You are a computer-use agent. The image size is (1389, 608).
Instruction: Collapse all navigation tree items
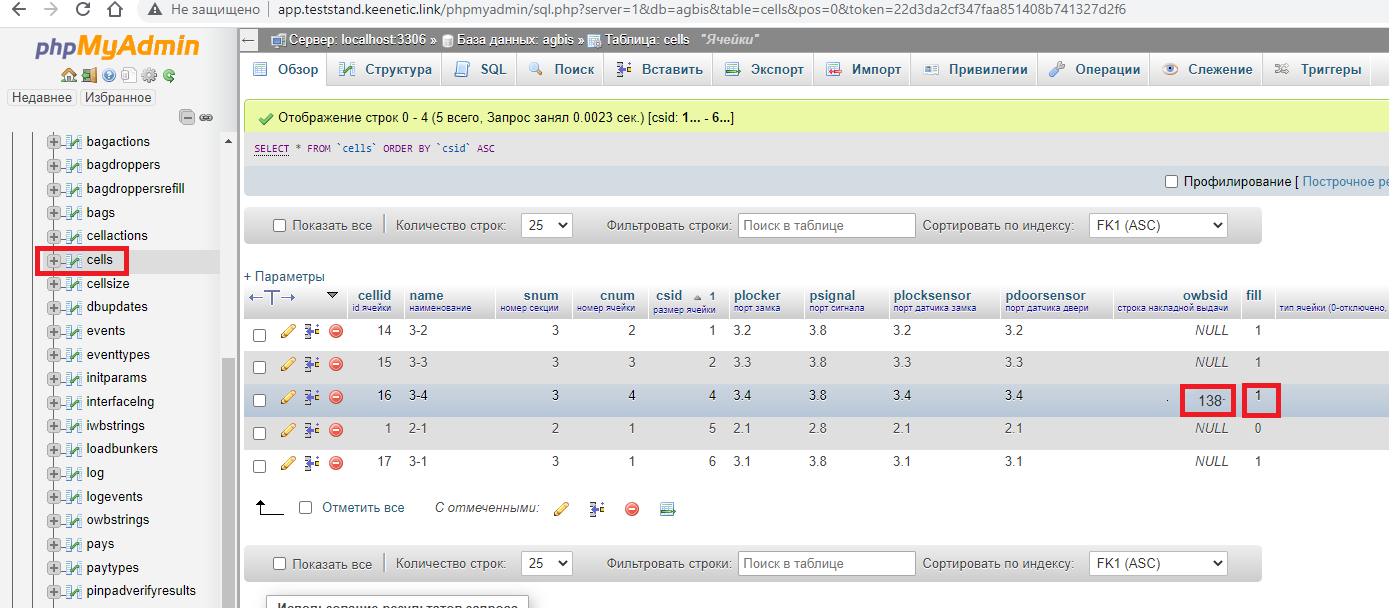pyautogui.click(x=187, y=117)
